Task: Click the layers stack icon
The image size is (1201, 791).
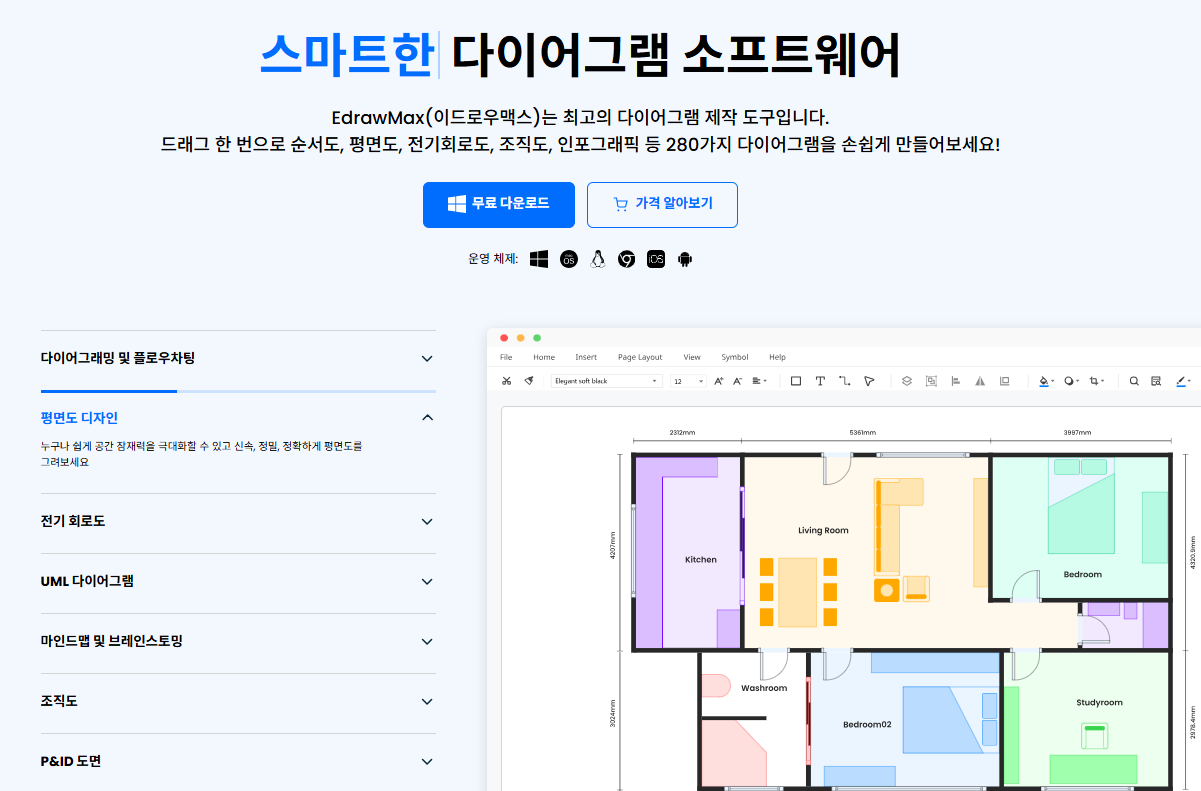Action: (x=907, y=381)
